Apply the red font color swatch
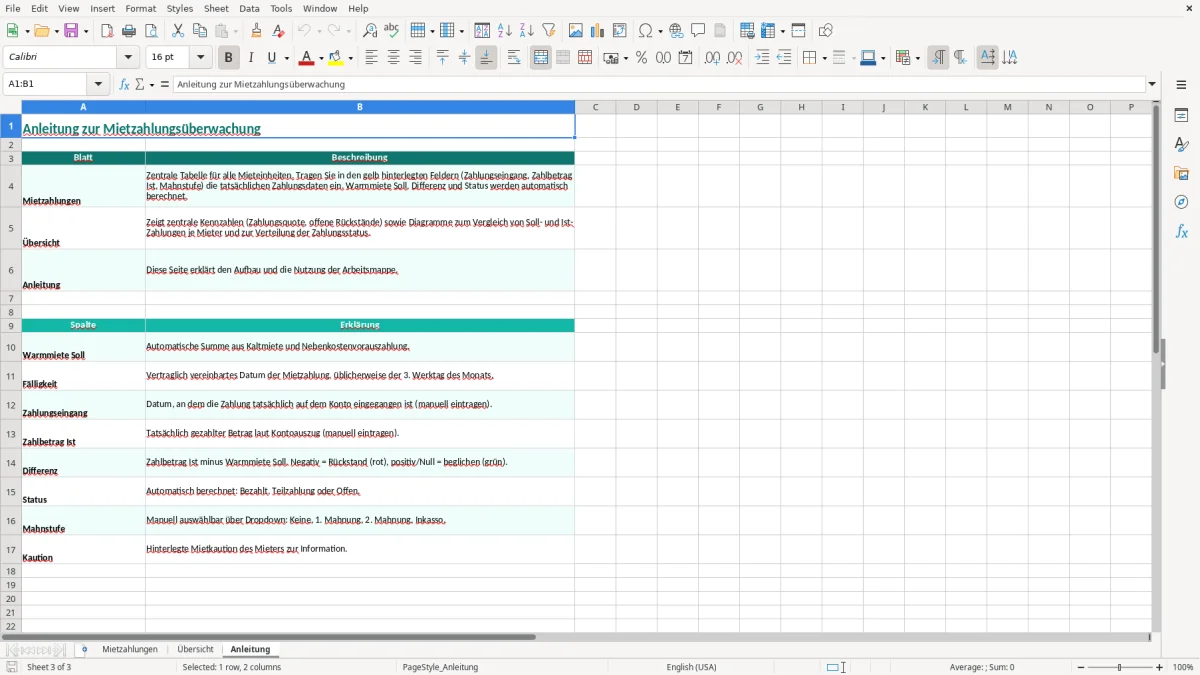Screen dimensions: 1200x675 coord(307,58)
